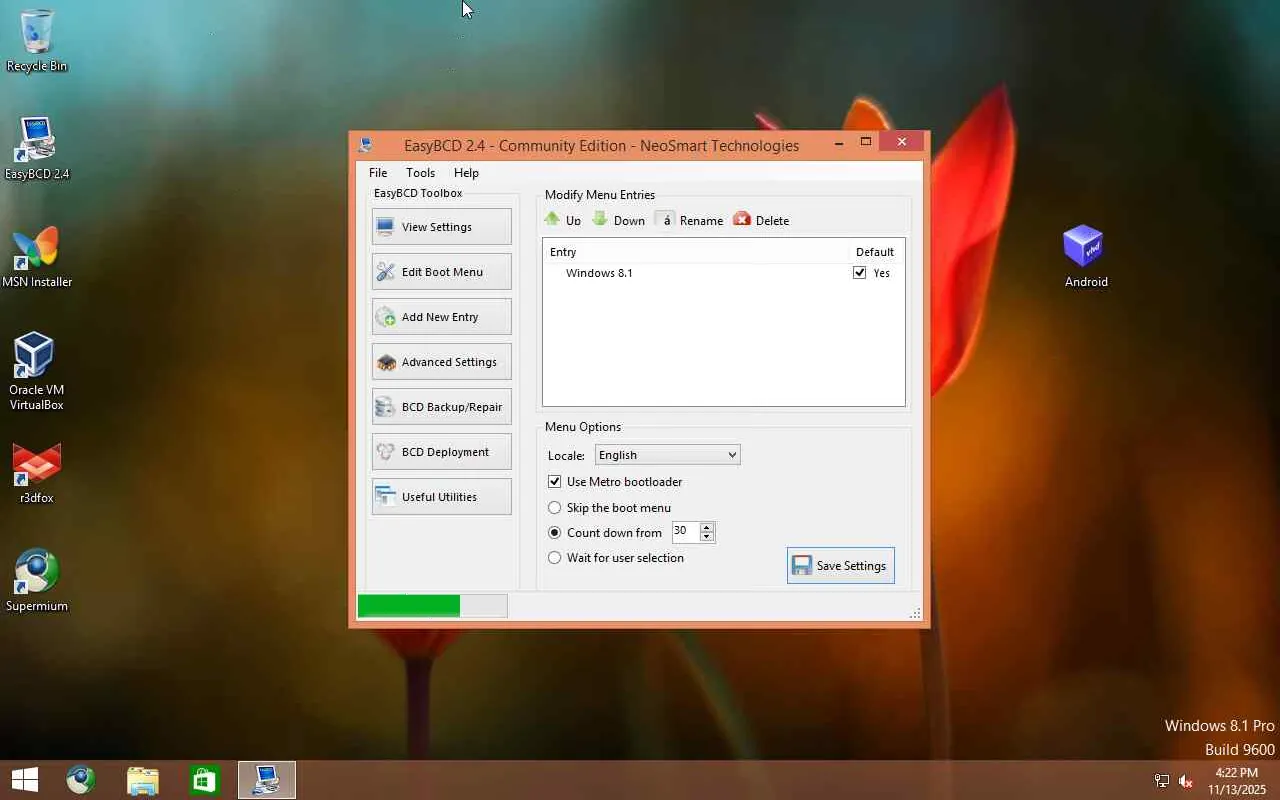1280x800 pixels.
Task: Open Edit Boot Menu section
Action: [x=441, y=272]
